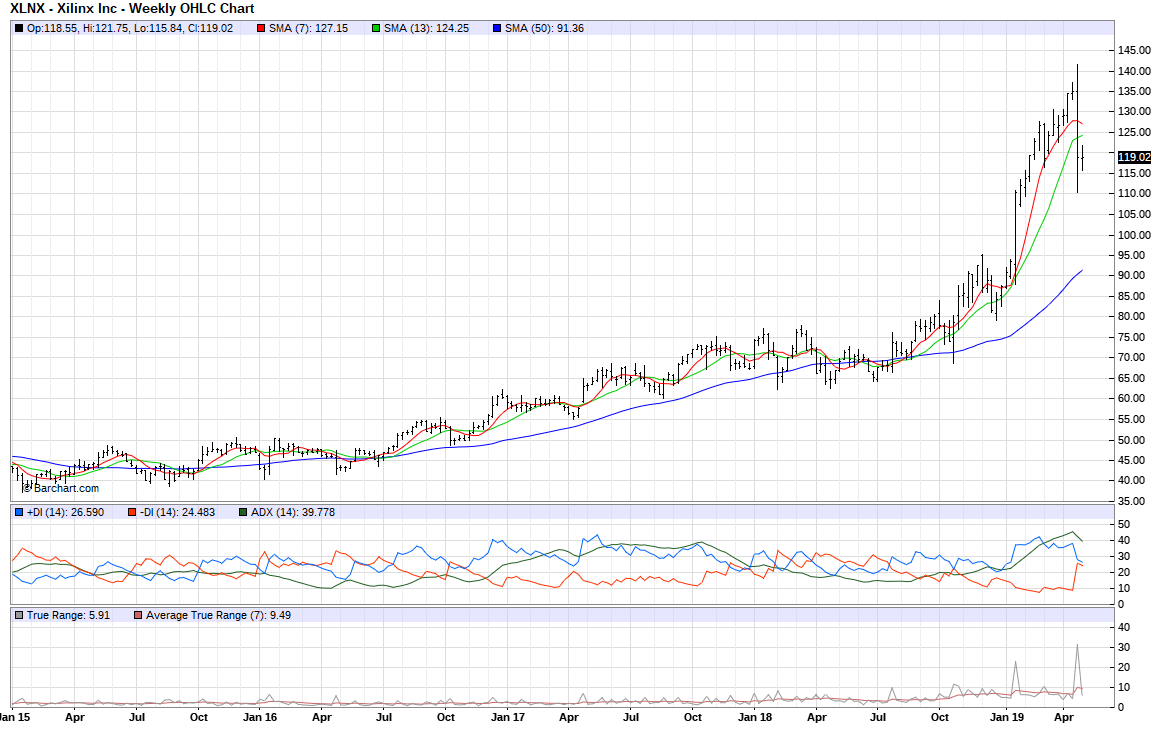Viewport: 1156px width, 748px height.
Task: Click the "SMA (13): 124.25" legend text
Action: 426,29
